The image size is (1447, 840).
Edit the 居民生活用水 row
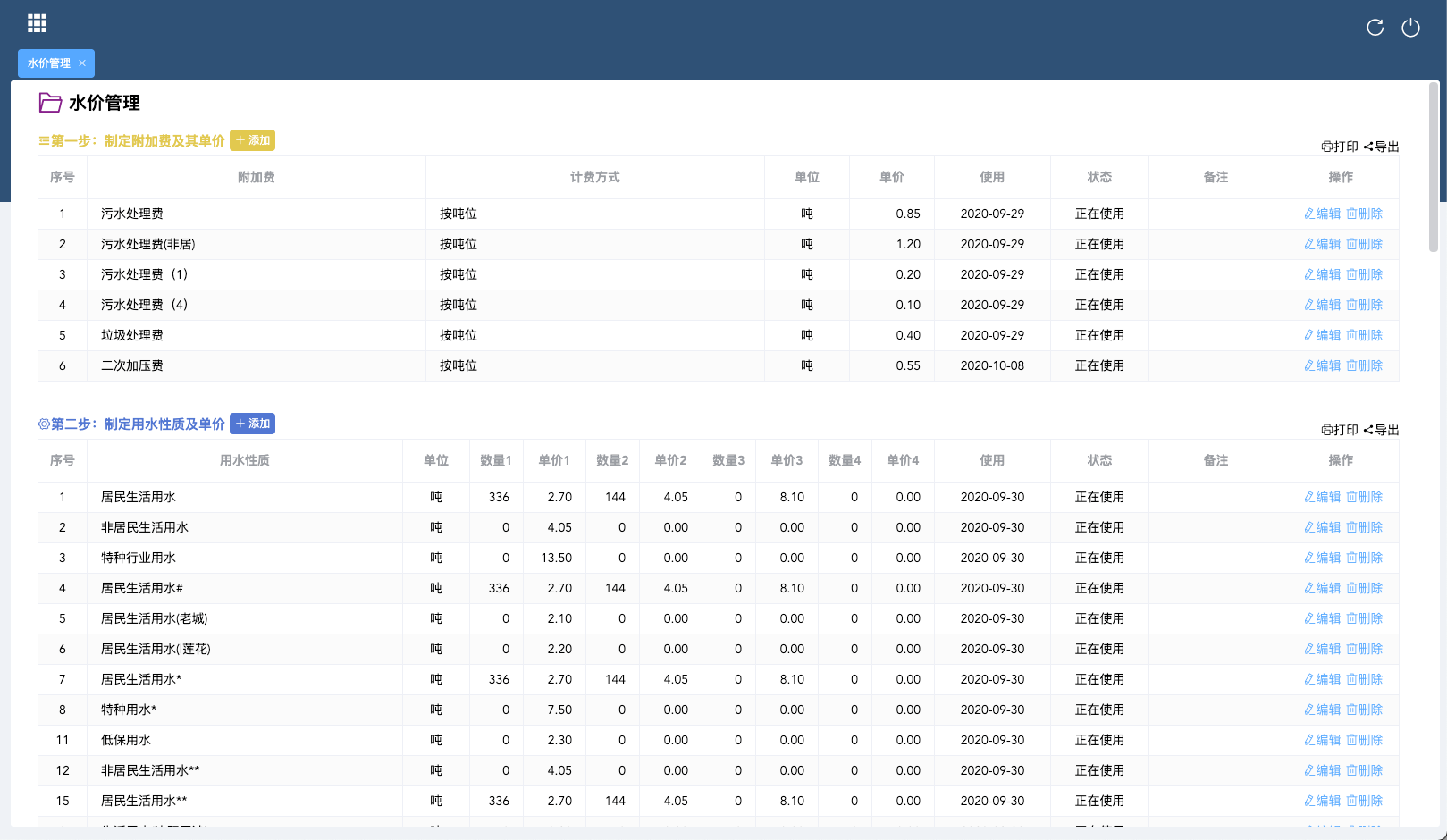click(x=1323, y=497)
